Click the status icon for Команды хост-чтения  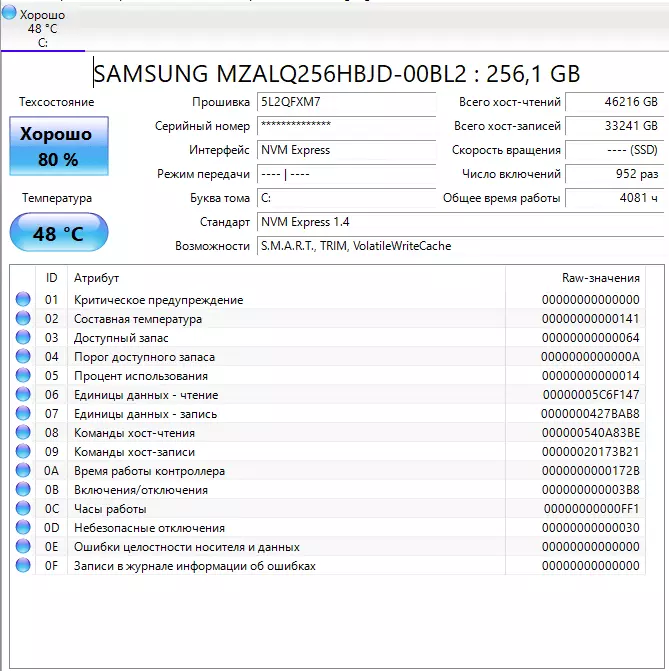click(x=23, y=433)
